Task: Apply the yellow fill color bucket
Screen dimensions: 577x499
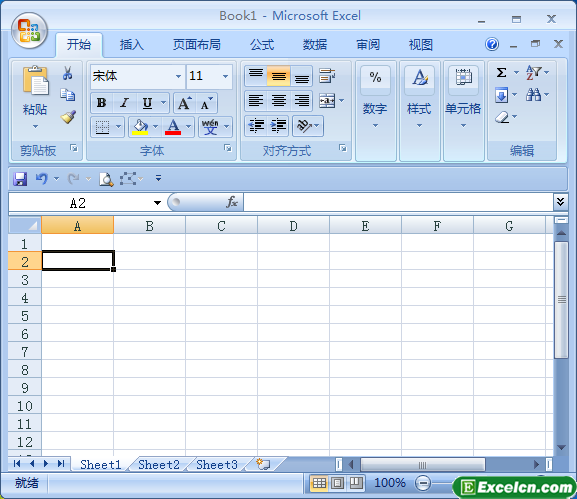Action: [140, 127]
